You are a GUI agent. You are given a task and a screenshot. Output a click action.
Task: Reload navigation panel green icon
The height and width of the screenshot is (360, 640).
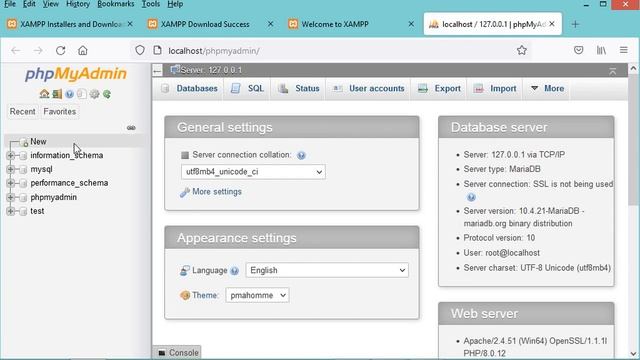click(x=107, y=94)
